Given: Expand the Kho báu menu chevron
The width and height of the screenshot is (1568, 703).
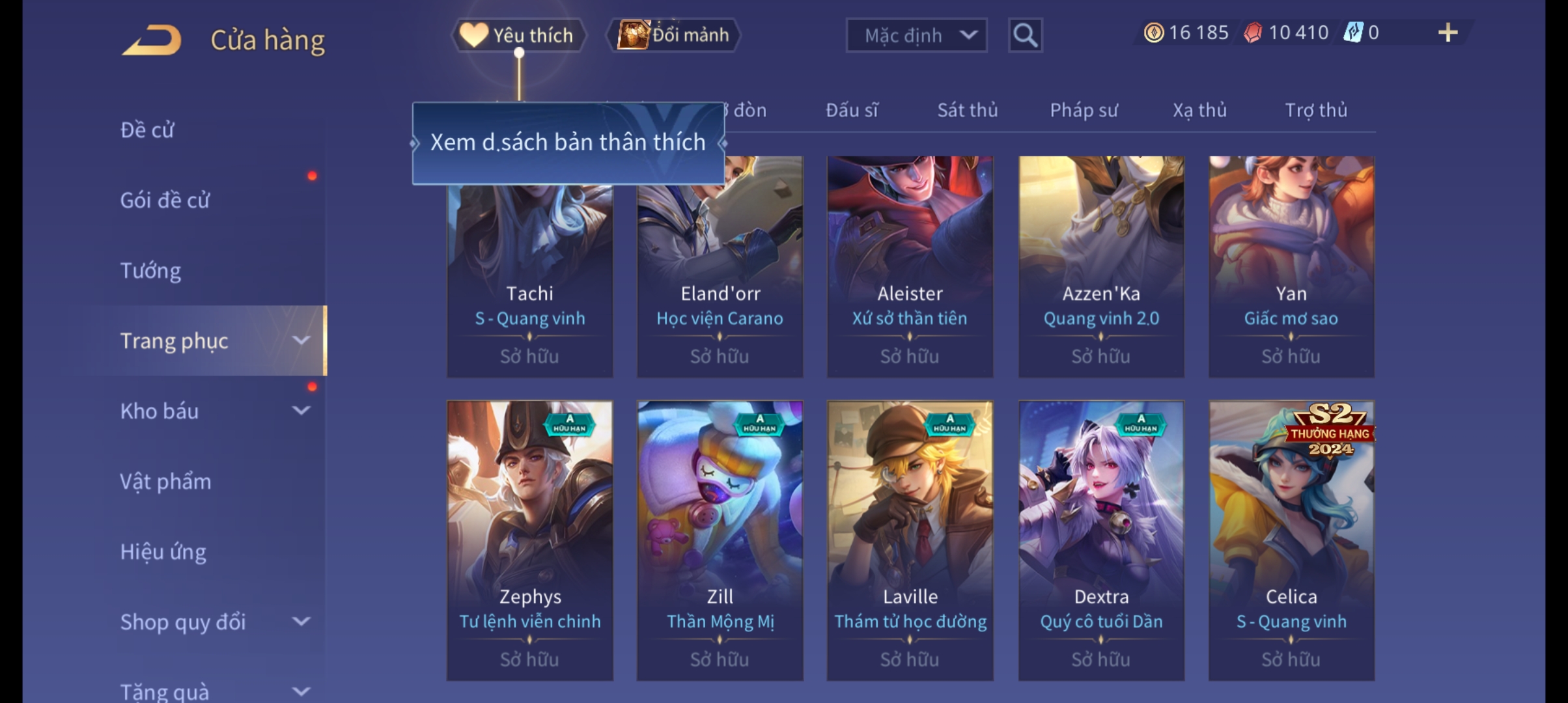Looking at the screenshot, I should 301,411.
